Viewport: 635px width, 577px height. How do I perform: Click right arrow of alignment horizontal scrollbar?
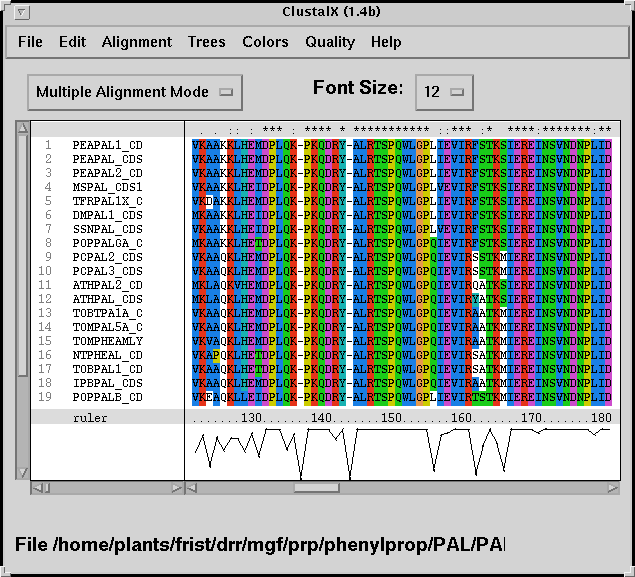(x=613, y=488)
